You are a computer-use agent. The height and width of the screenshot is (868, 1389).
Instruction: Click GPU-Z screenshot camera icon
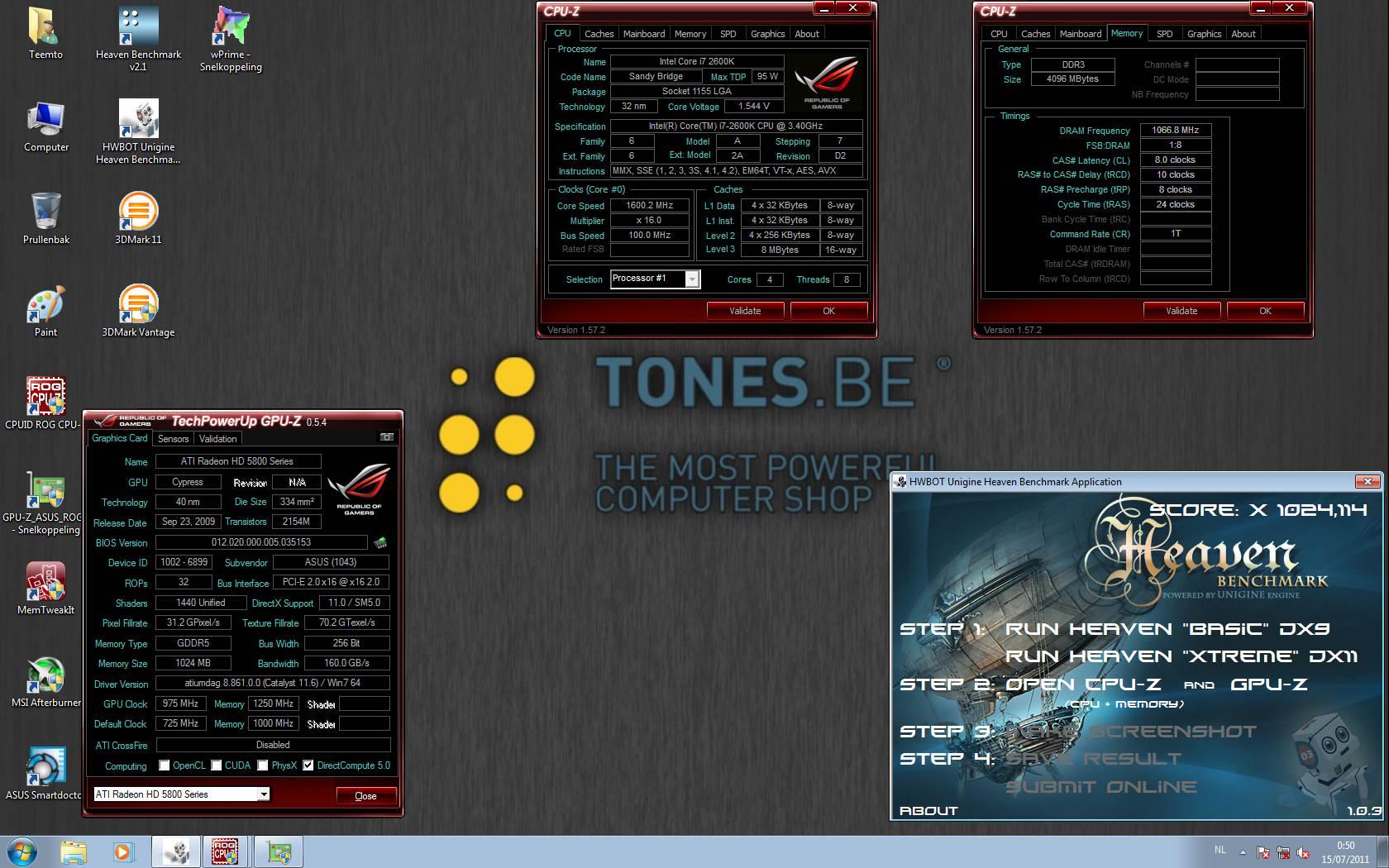pyautogui.click(x=386, y=437)
